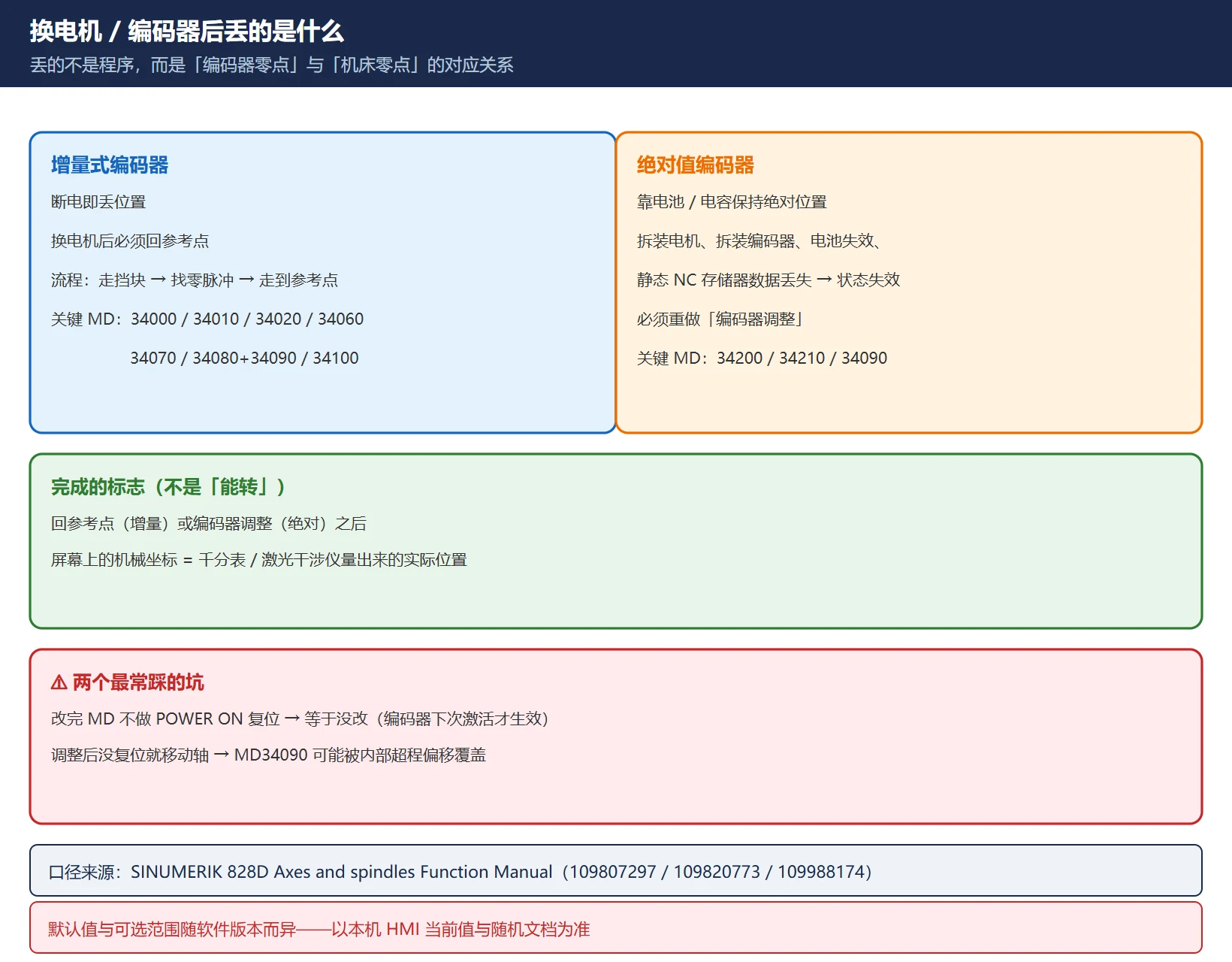Select the heading 完成的标志（不是「能转」）
This screenshot has width=1232, height=962.
[168, 487]
